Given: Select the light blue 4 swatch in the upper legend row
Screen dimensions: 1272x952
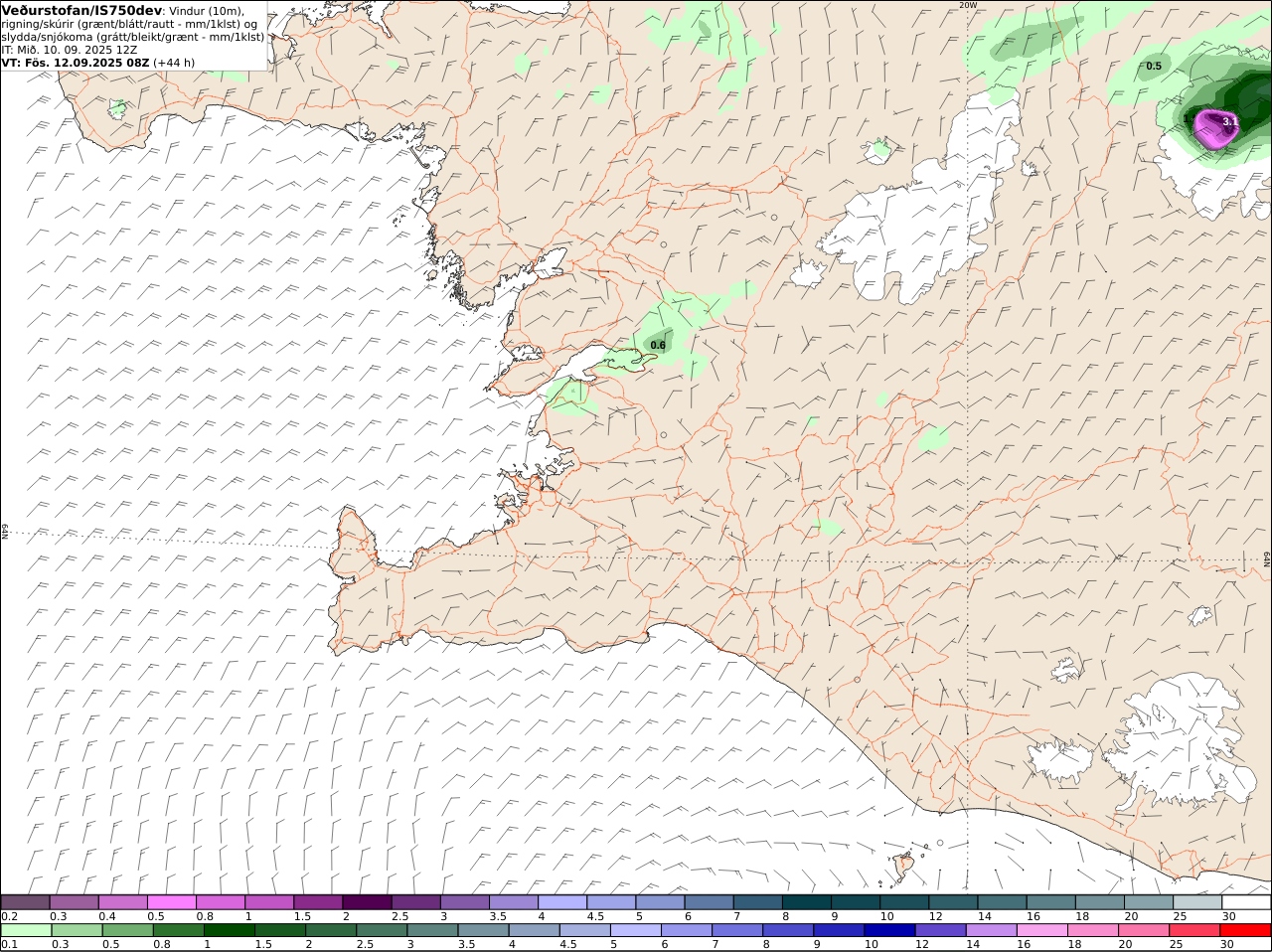Looking at the screenshot, I should click(563, 902).
